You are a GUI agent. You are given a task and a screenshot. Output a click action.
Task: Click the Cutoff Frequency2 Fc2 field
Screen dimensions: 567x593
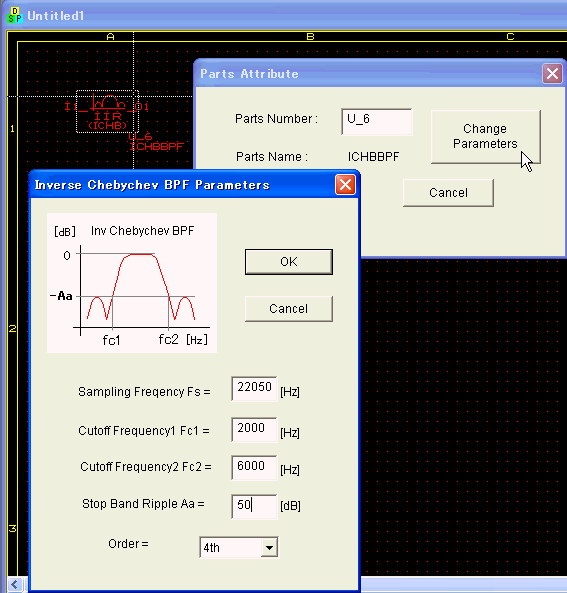254,467
